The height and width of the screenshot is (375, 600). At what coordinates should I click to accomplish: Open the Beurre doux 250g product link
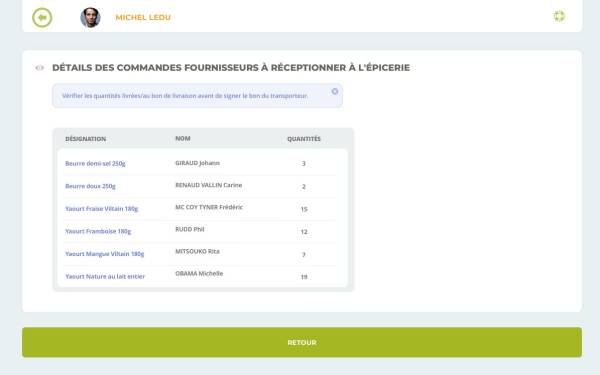(x=90, y=186)
